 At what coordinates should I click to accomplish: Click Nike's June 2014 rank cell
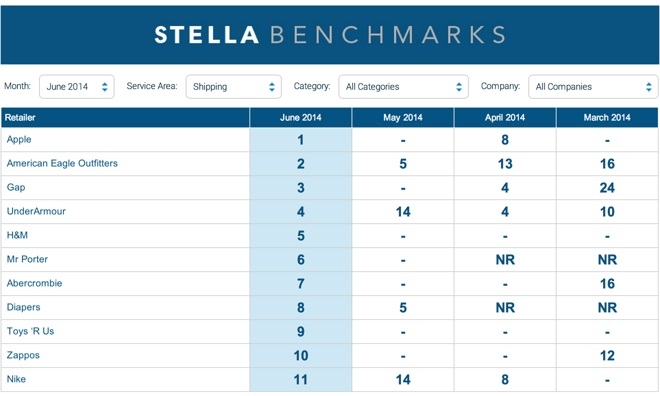[x=301, y=380]
